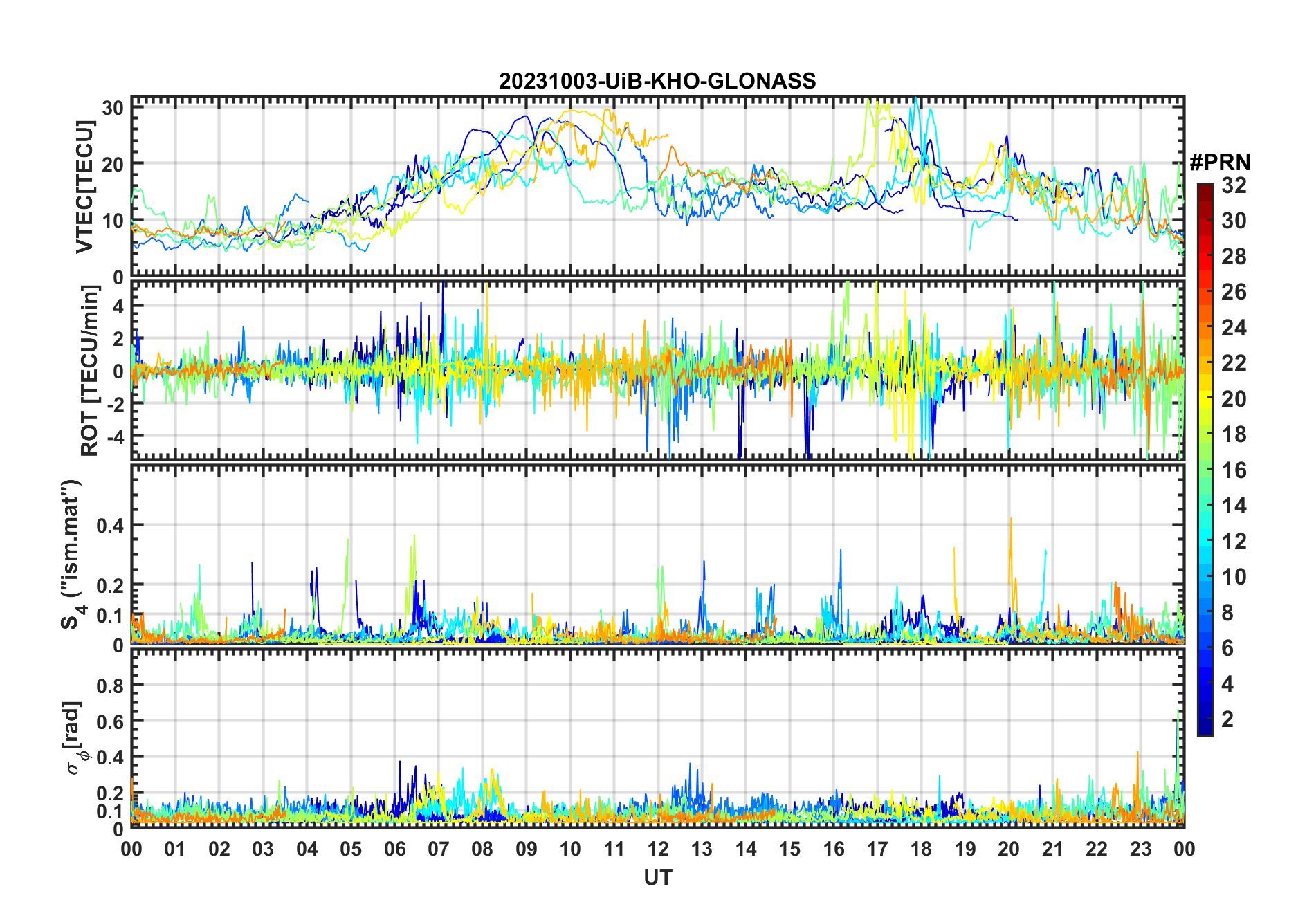Click VTEC axis tick label 20

pos(113,165)
